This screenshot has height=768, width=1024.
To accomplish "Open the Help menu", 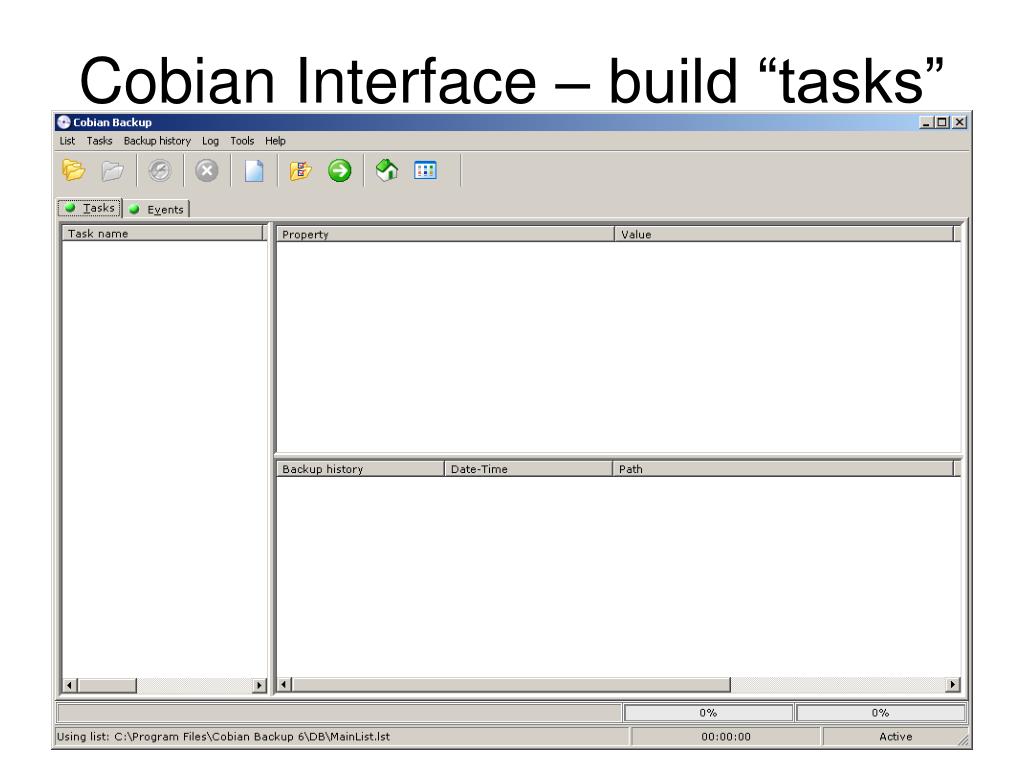I will coord(275,140).
